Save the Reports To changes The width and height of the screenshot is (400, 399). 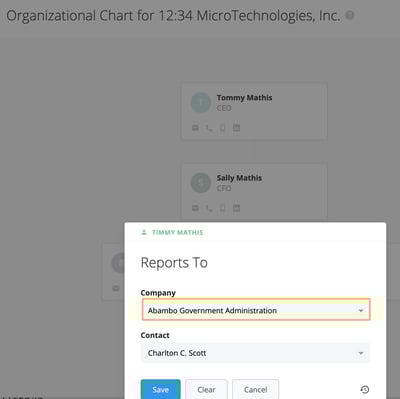click(161, 389)
